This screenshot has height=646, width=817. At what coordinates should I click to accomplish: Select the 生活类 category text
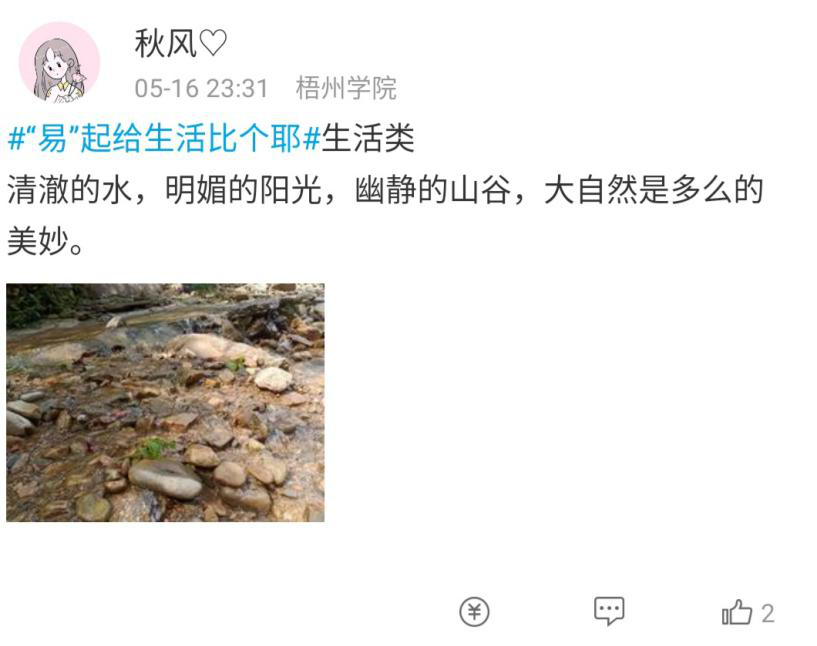click(368, 138)
